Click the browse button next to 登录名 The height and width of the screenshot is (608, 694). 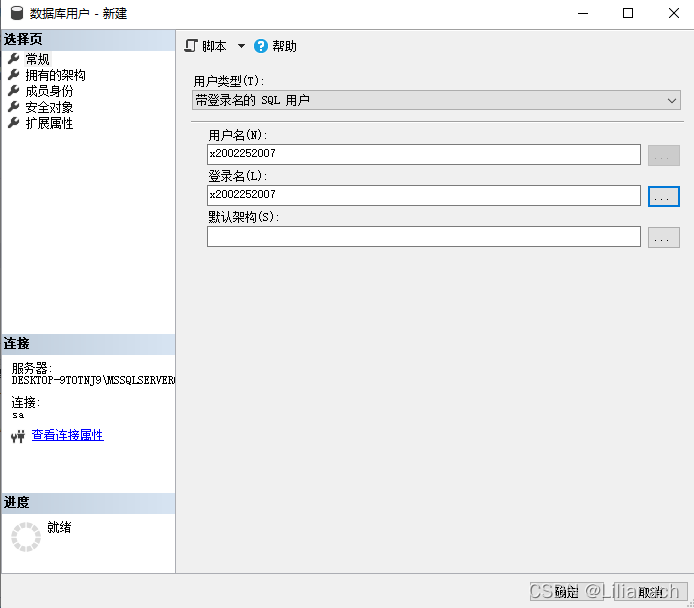tap(664, 196)
